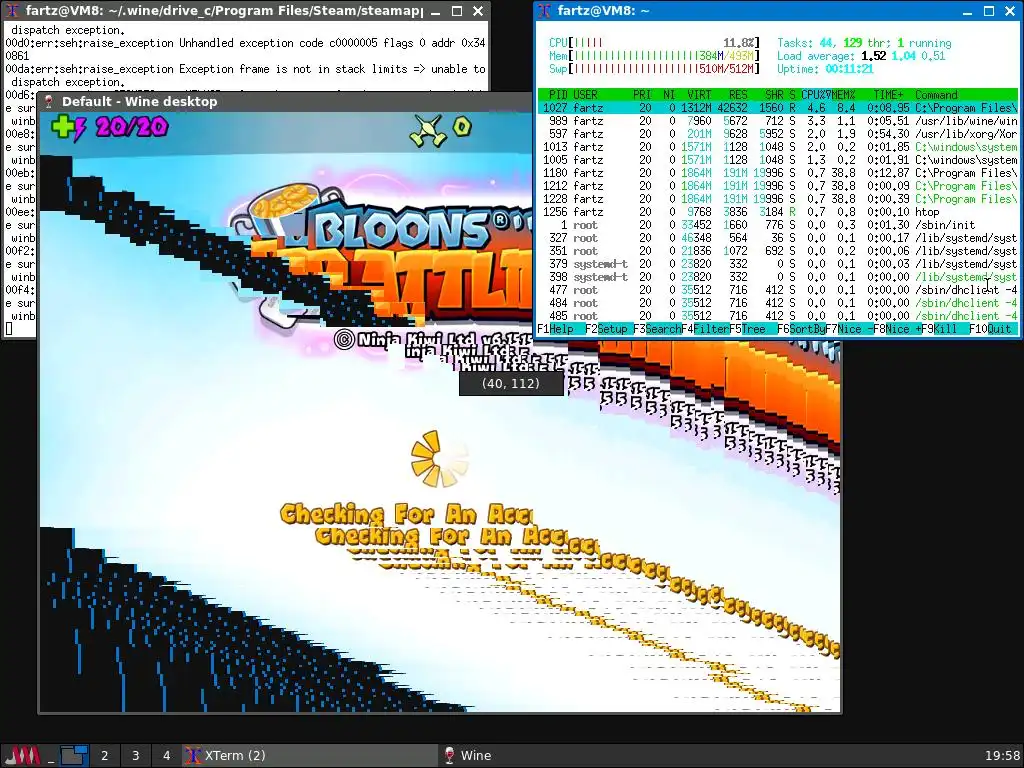Open F6 SortBy in htop
Viewport: 1024px width, 768px height.
tap(801, 329)
